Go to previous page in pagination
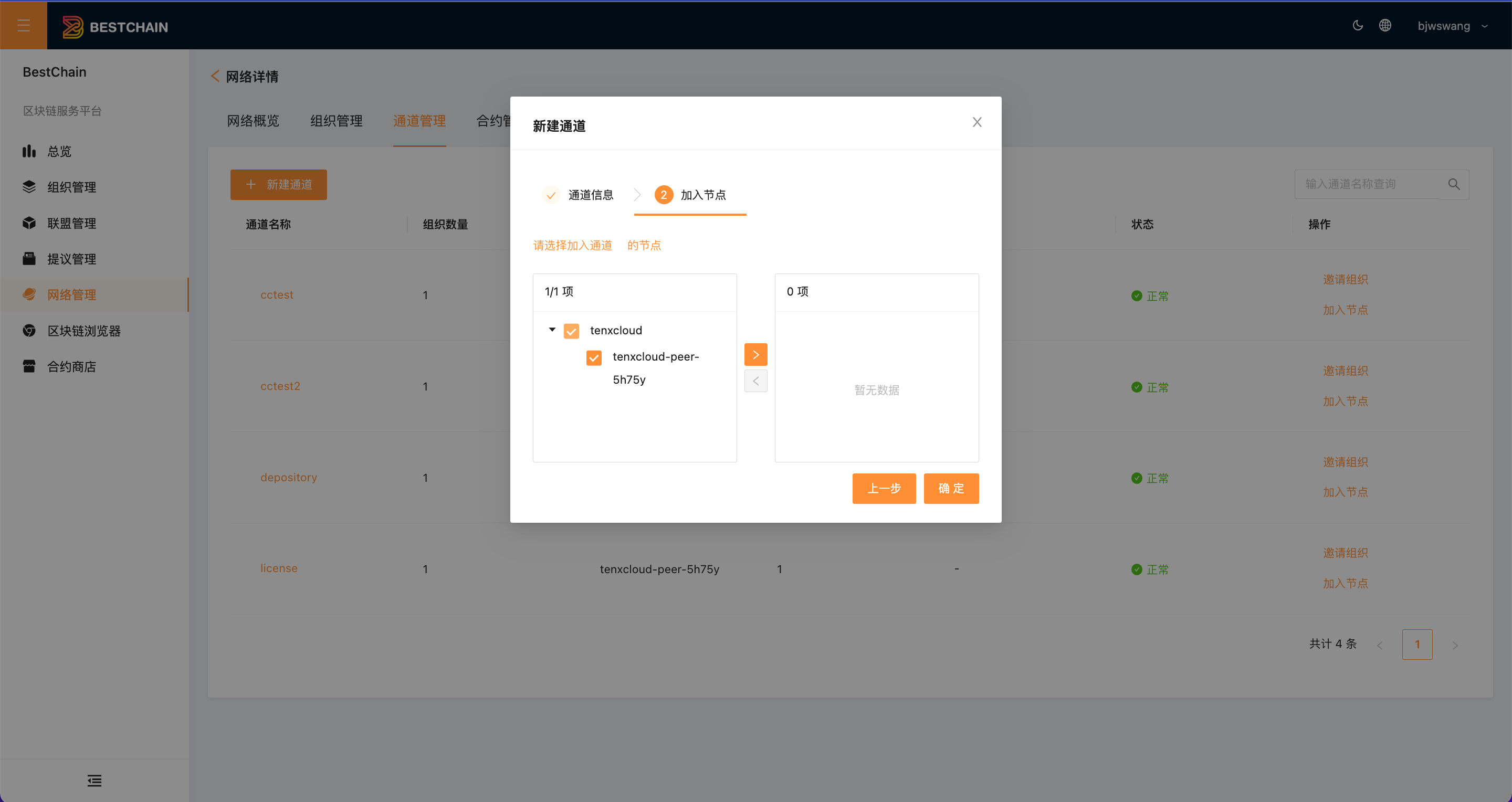The width and height of the screenshot is (1512, 802). coord(1380,645)
